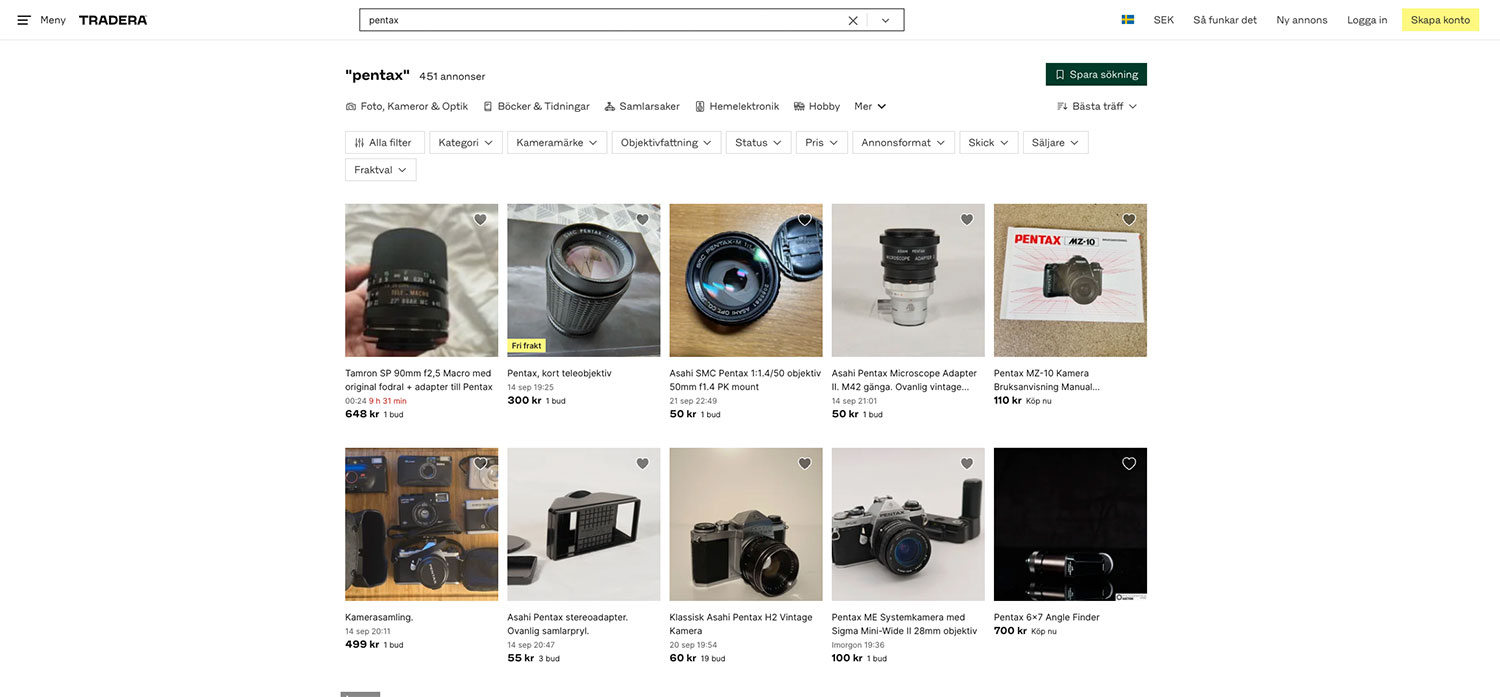
Task: Expand the Kameramärke filter dropdown
Action: 556,143
